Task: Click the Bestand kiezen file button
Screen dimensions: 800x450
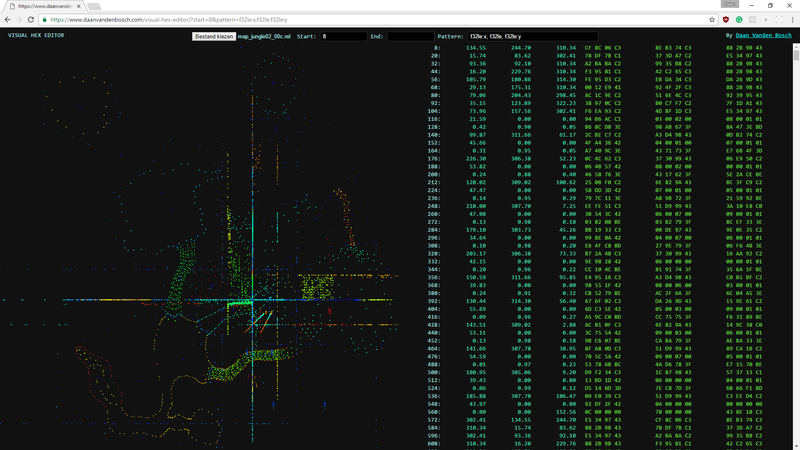Action: (214, 36)
